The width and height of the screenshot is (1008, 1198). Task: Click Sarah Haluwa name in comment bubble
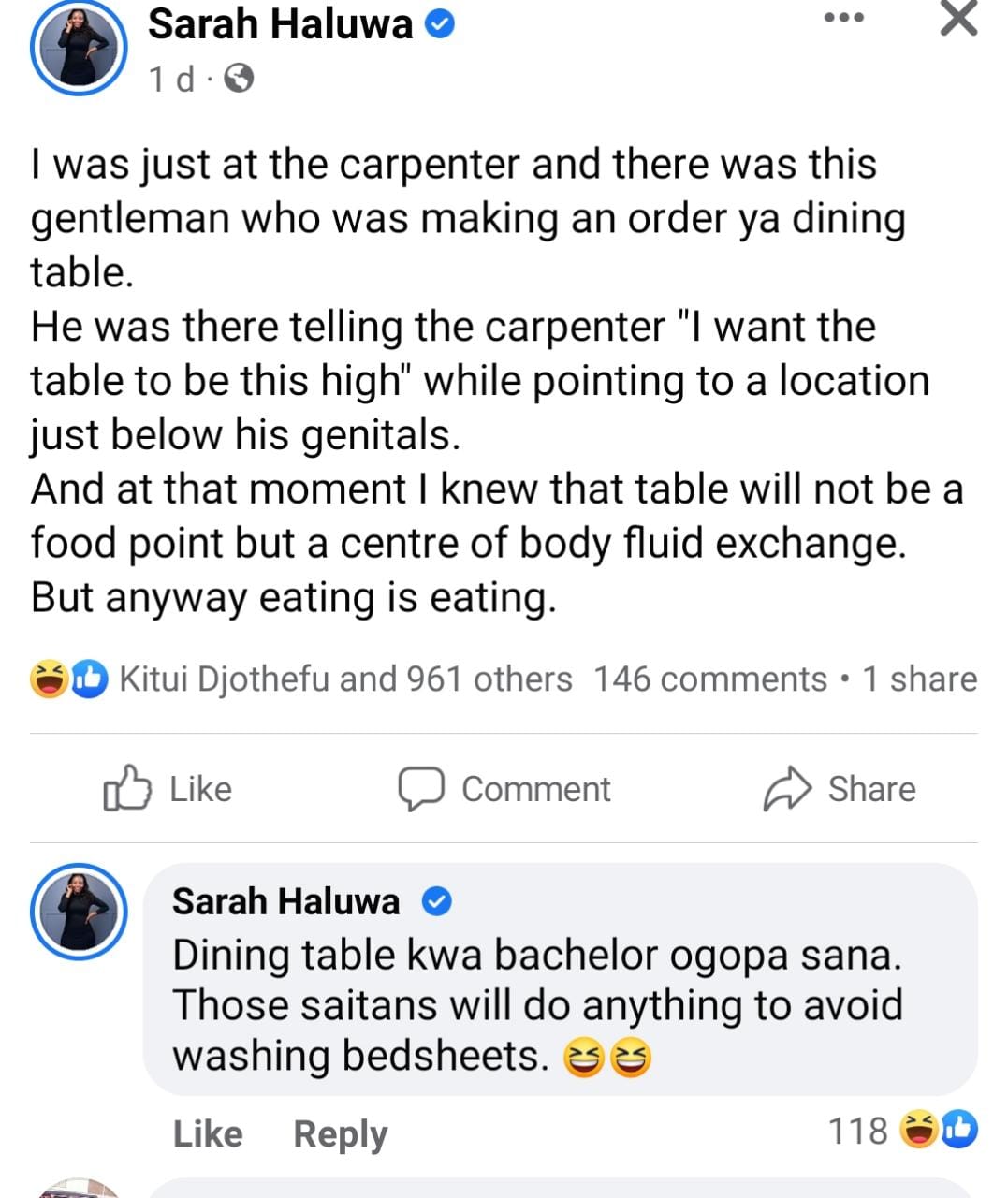(285, 901)
